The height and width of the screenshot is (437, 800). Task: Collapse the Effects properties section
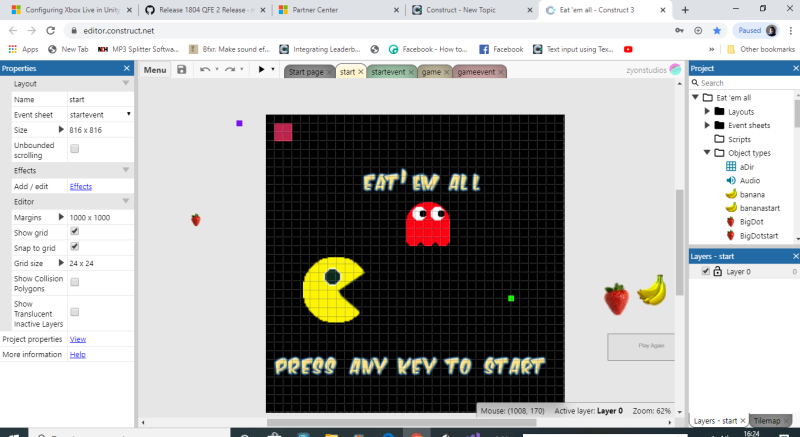[126, 170]
